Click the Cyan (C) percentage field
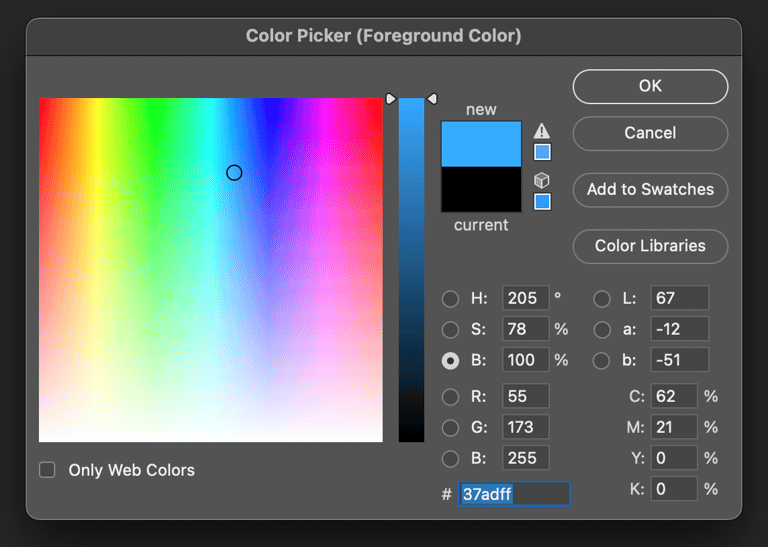Screen dimensions: 768x547 (674, 396)
